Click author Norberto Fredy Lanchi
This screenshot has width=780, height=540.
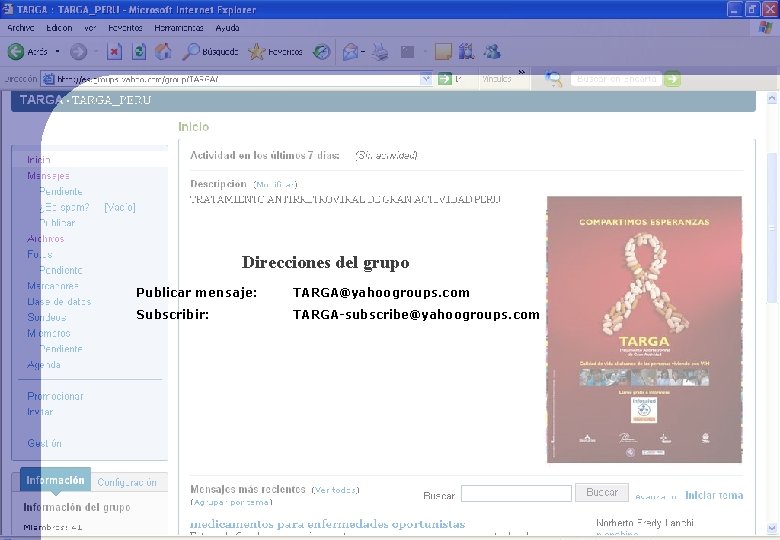coord(644,523)
